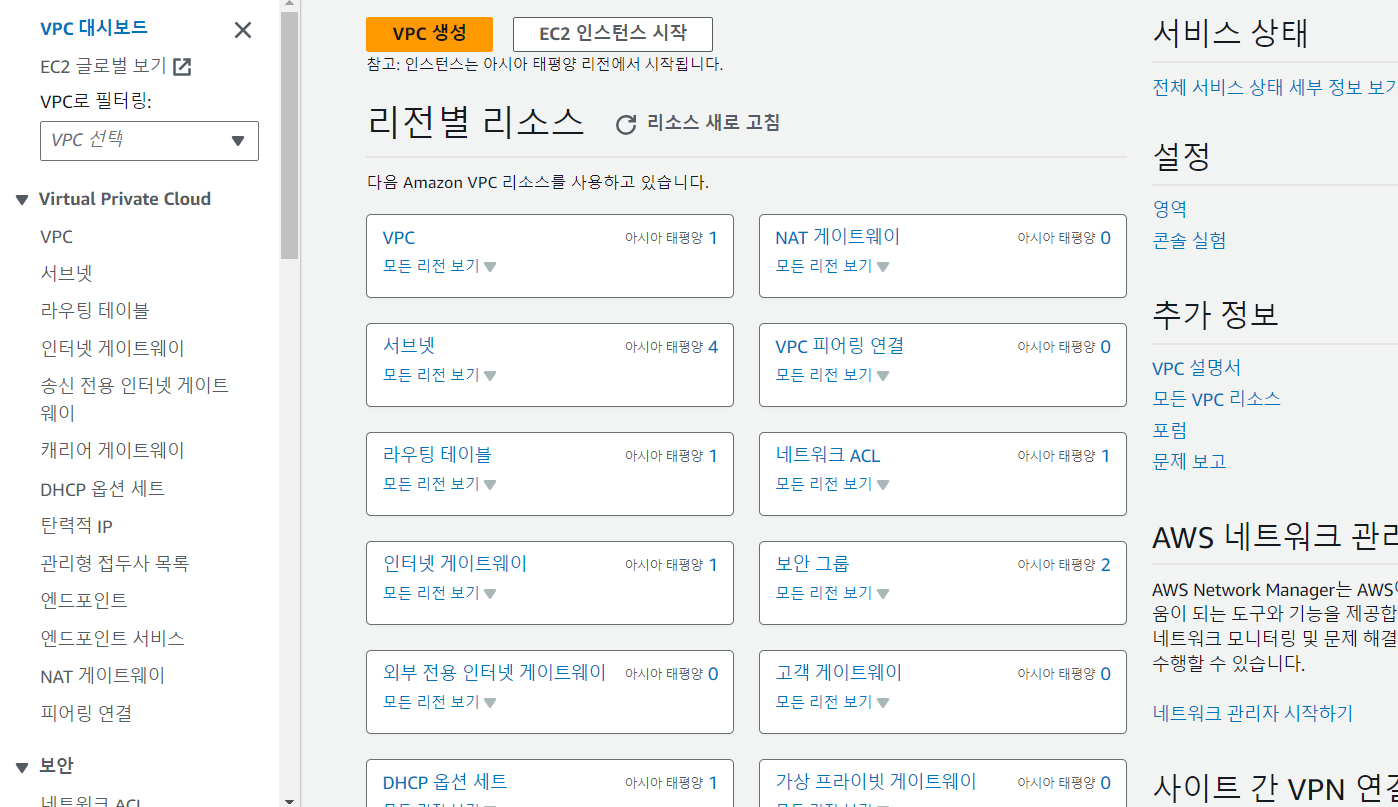
Task: Open 콘솔 실험 settings link
Action: point(1189,240)
